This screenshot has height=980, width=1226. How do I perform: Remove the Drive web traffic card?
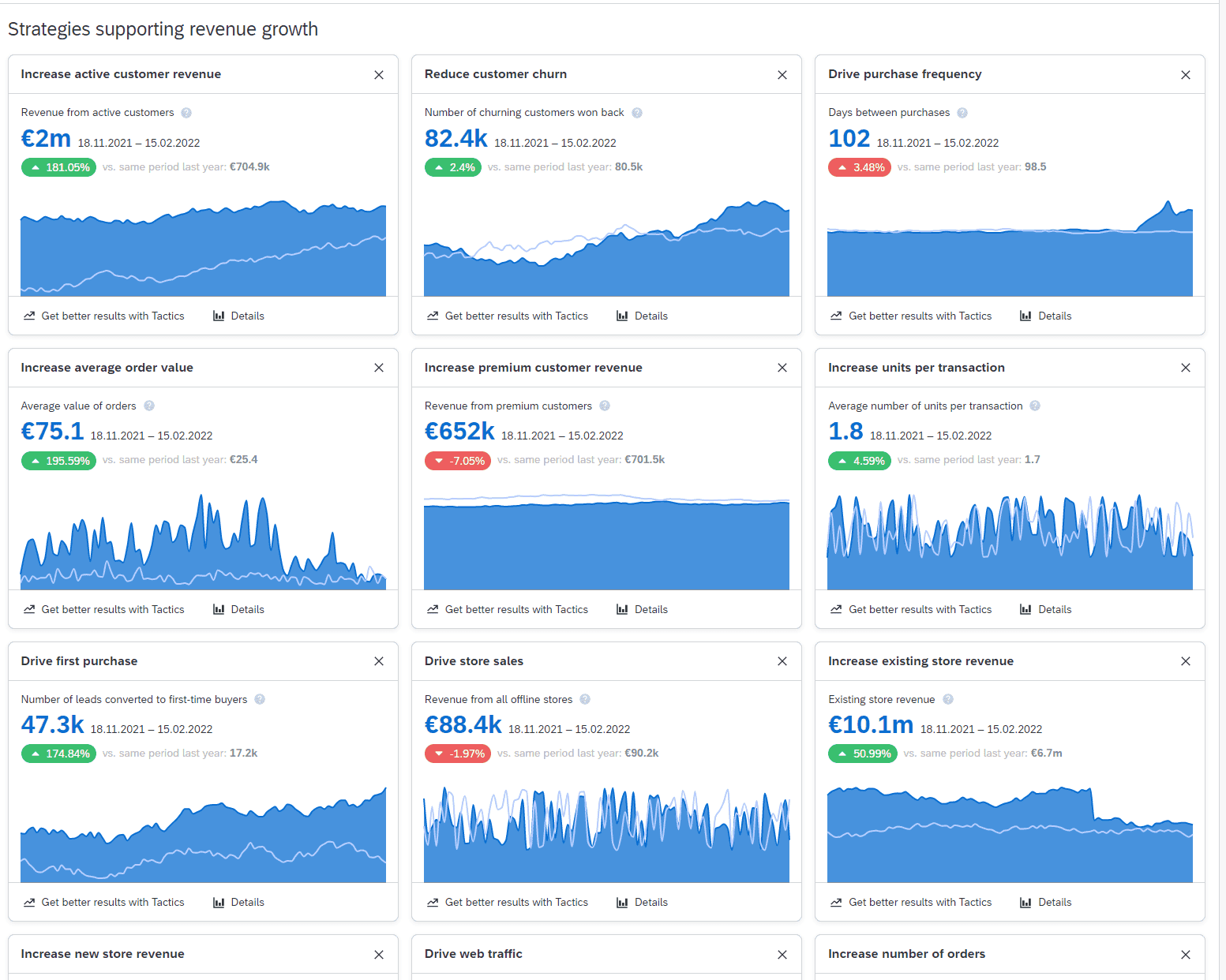click(x=782, y=955)
